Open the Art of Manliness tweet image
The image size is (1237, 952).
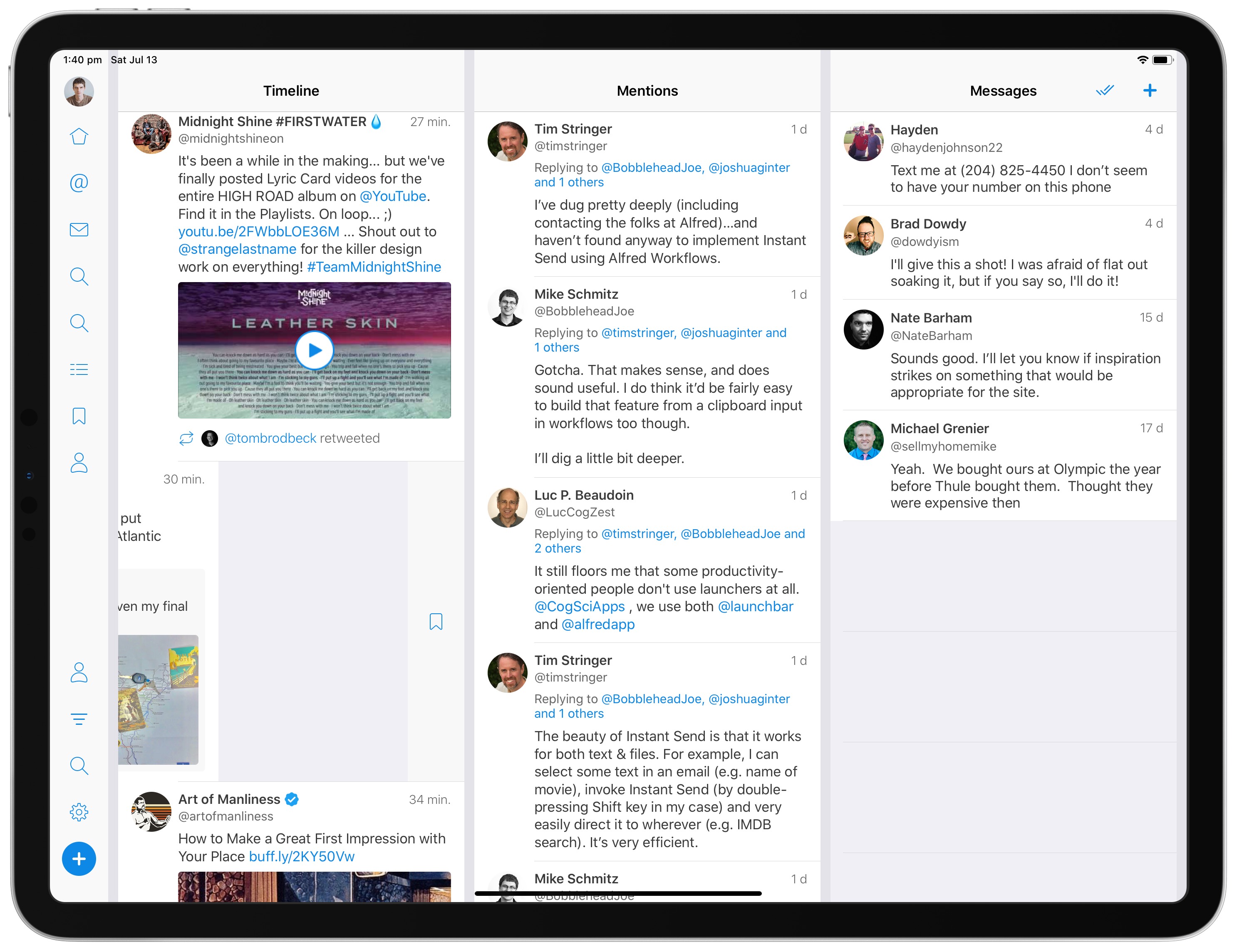click(315, 886)
